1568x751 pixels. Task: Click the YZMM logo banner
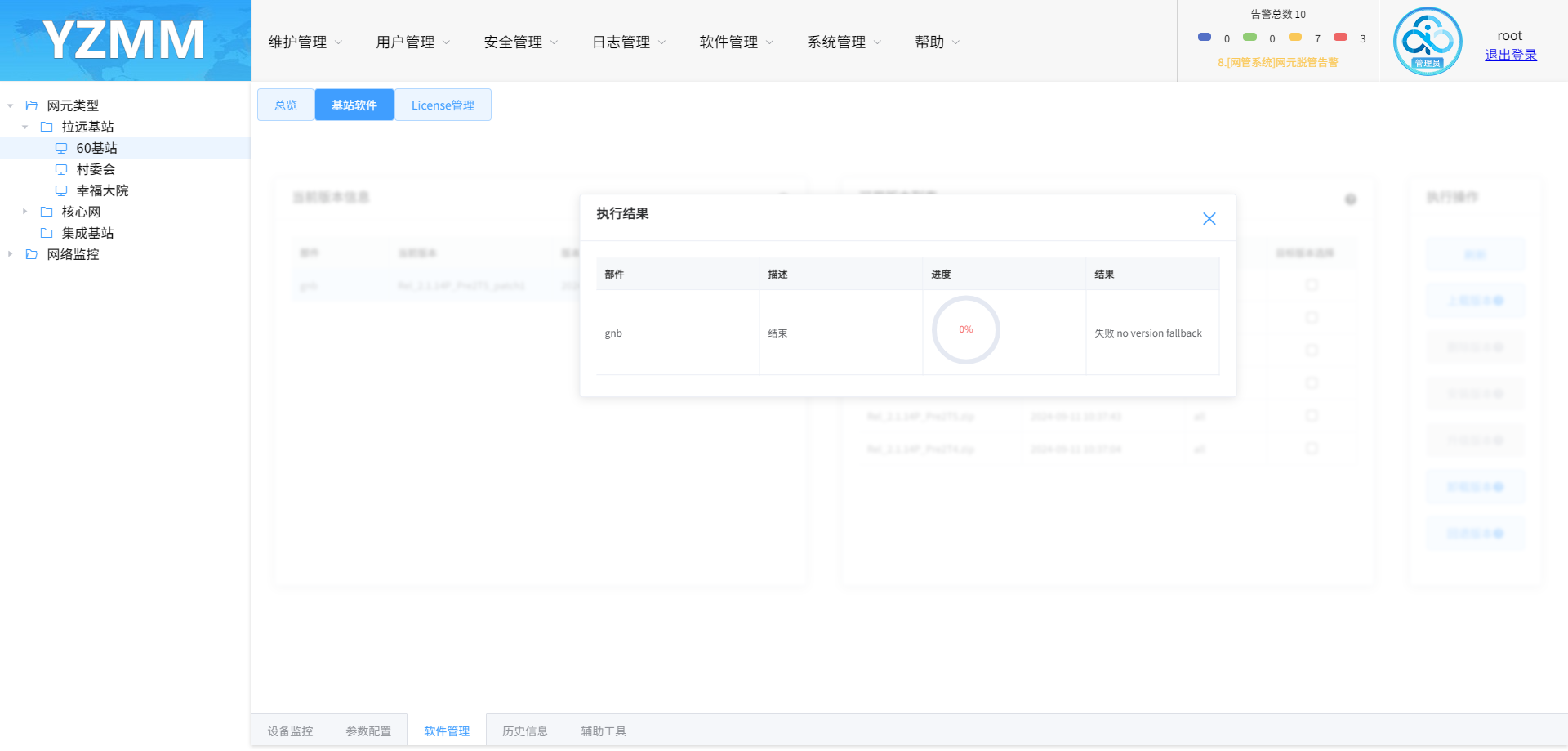click(125, 40)
